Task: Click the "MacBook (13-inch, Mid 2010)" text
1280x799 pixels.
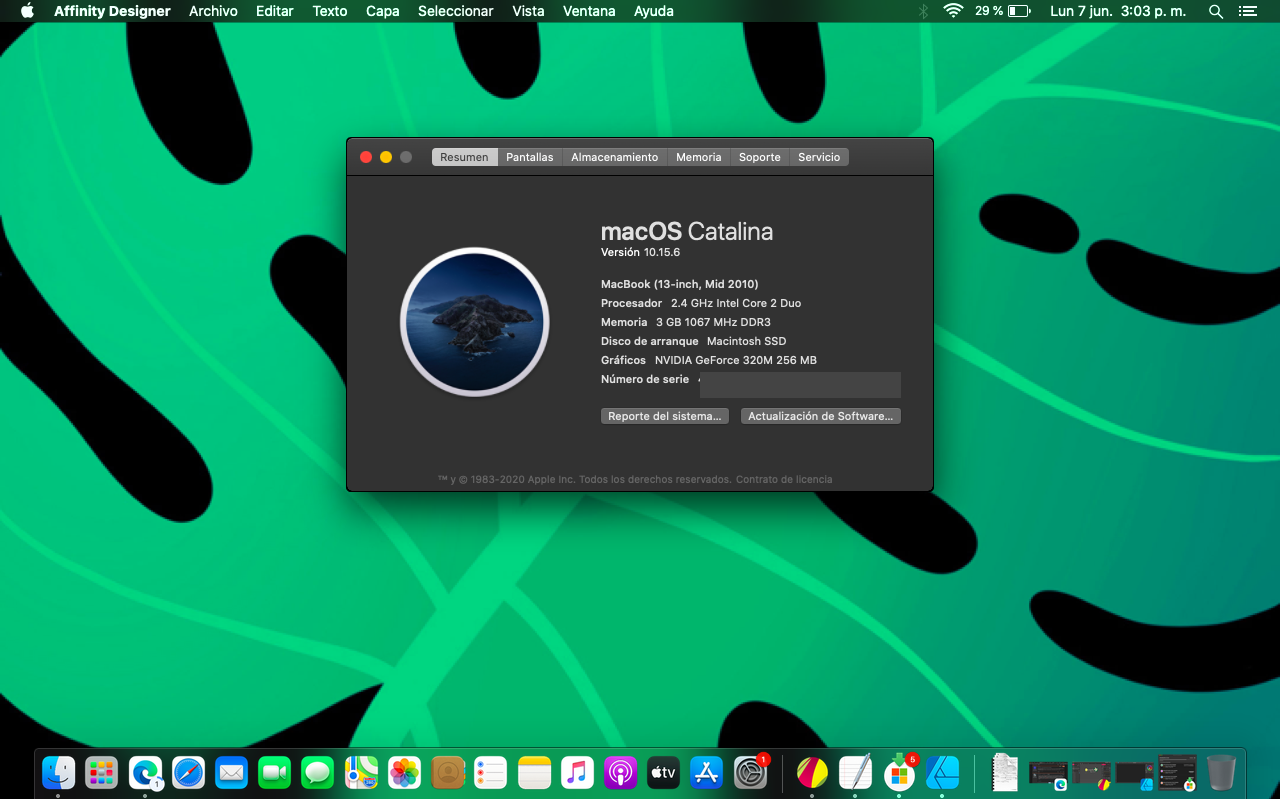Action: [x=680, y=284]
